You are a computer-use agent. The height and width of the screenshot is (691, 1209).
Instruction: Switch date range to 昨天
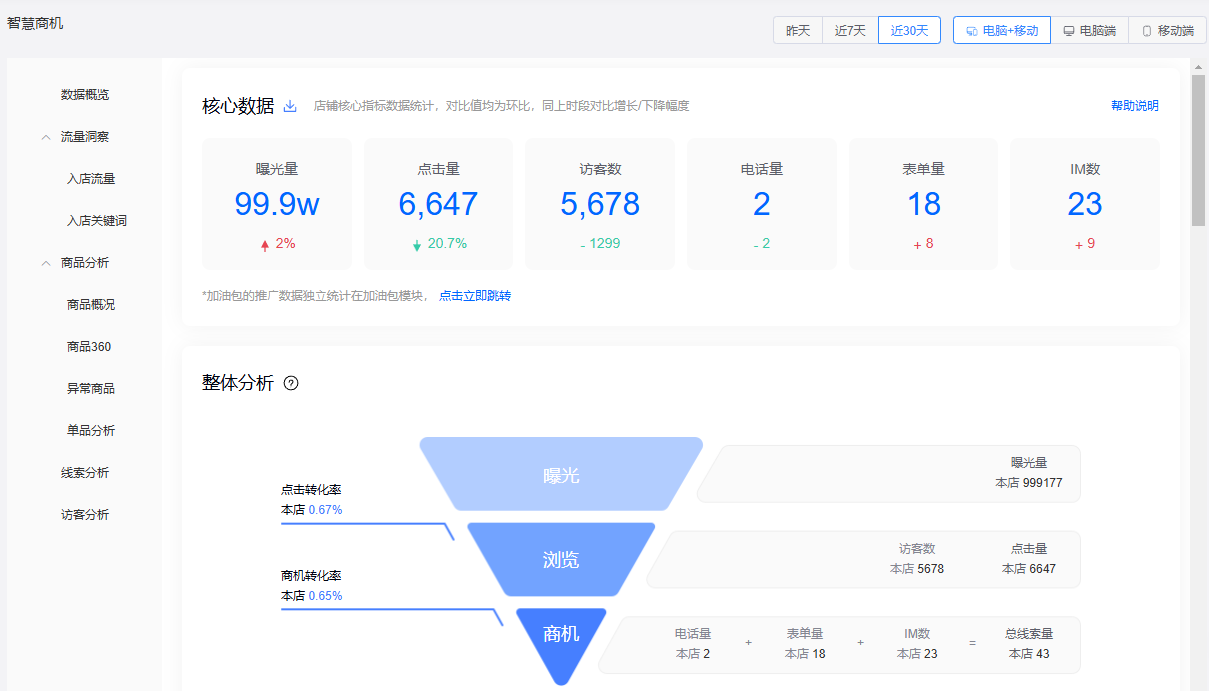coord(797,30)
